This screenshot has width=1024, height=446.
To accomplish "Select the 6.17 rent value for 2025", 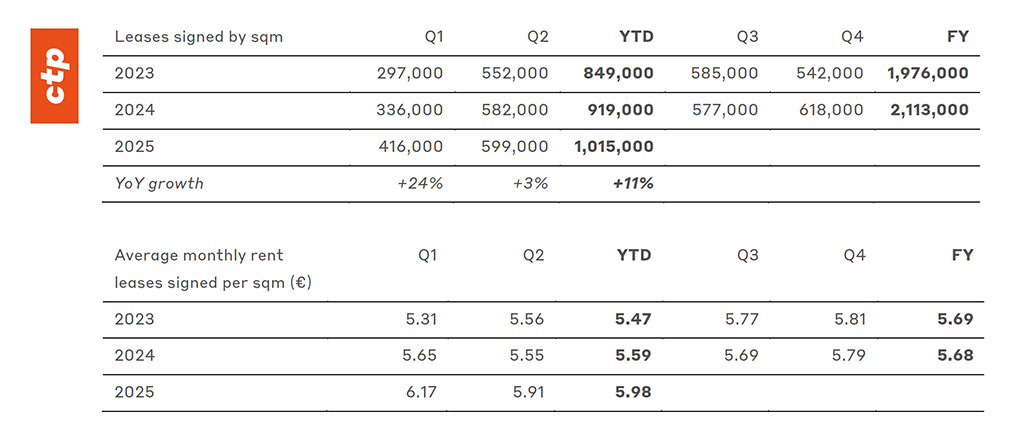I will (424, 392).
